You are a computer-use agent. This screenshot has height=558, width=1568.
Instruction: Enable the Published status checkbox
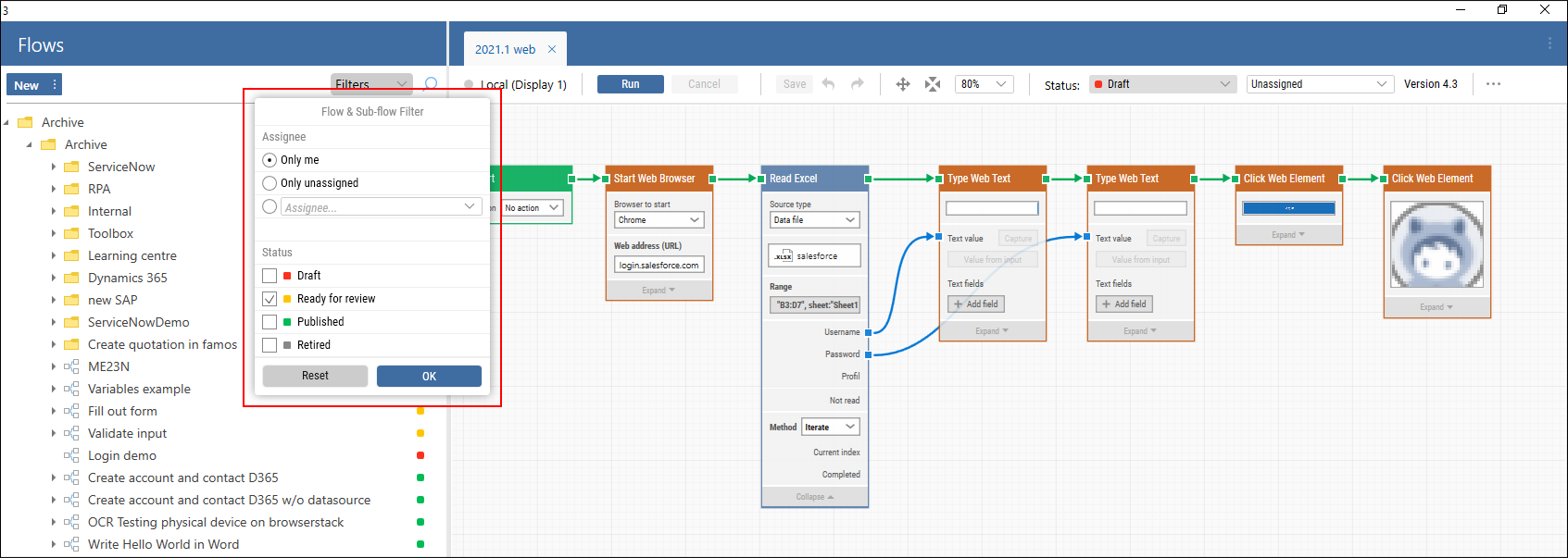click(270, 322)
